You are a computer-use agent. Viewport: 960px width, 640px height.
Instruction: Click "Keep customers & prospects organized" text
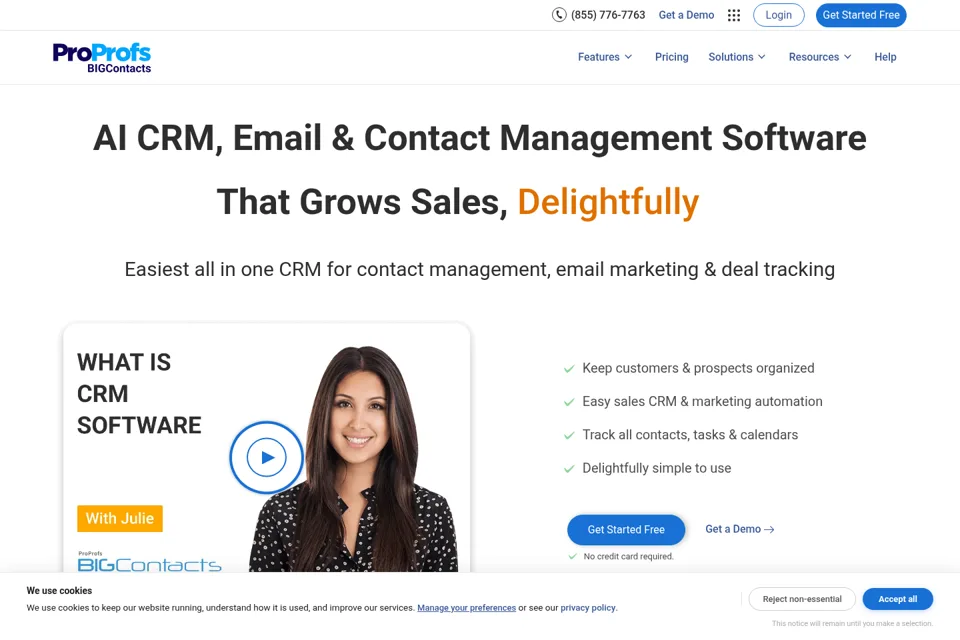pos(698,368)
